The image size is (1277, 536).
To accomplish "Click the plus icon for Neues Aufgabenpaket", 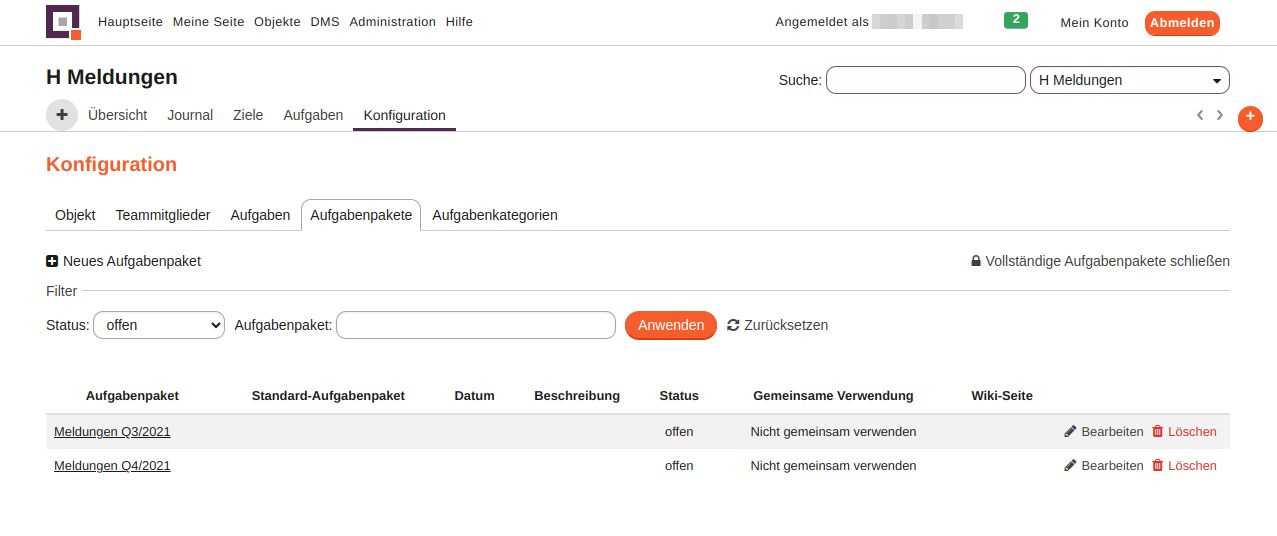I will point(52,261).
